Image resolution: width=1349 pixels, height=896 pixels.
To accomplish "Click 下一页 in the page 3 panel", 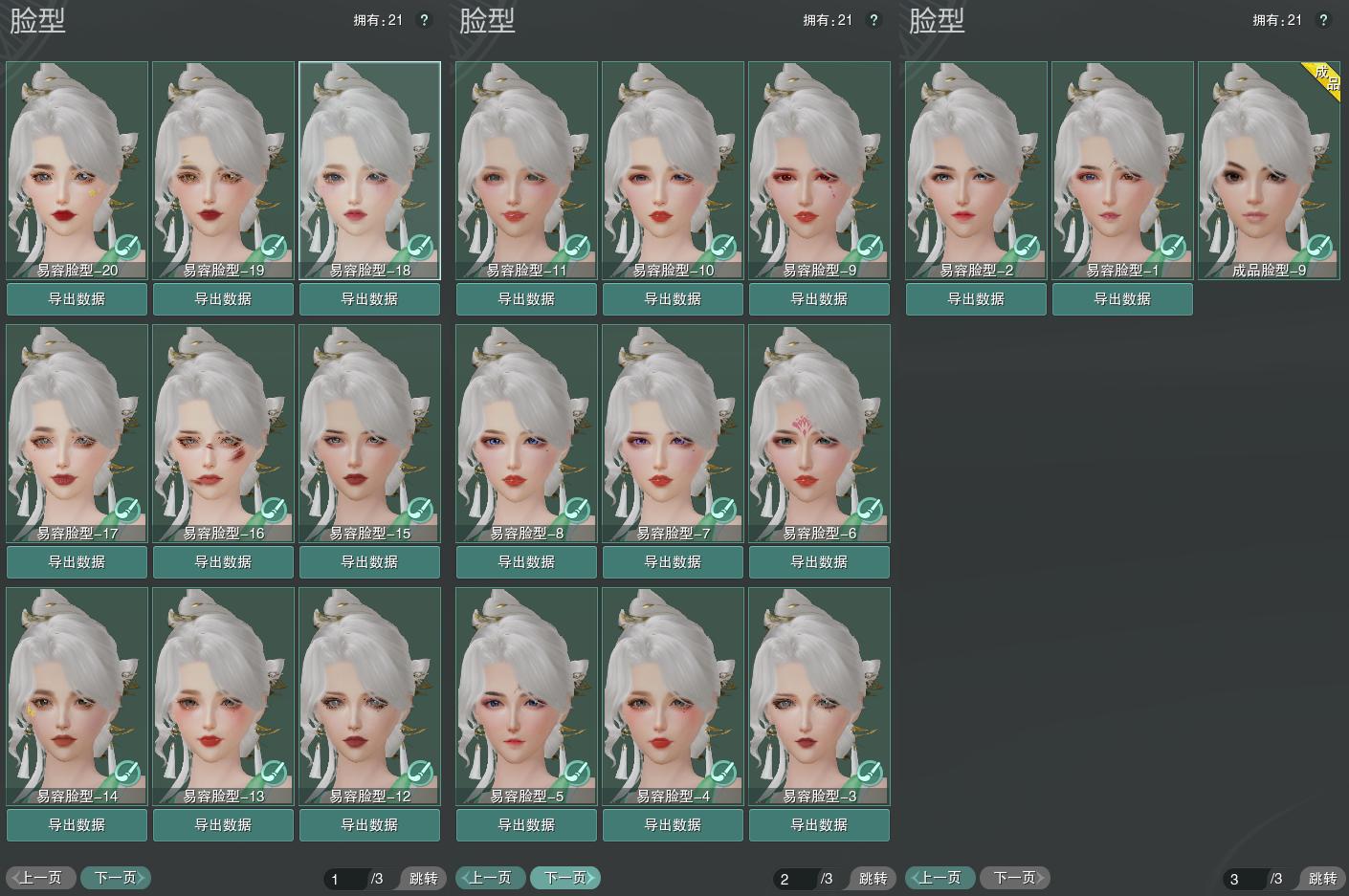I will pyautogui.click(x=1015, y=878).
